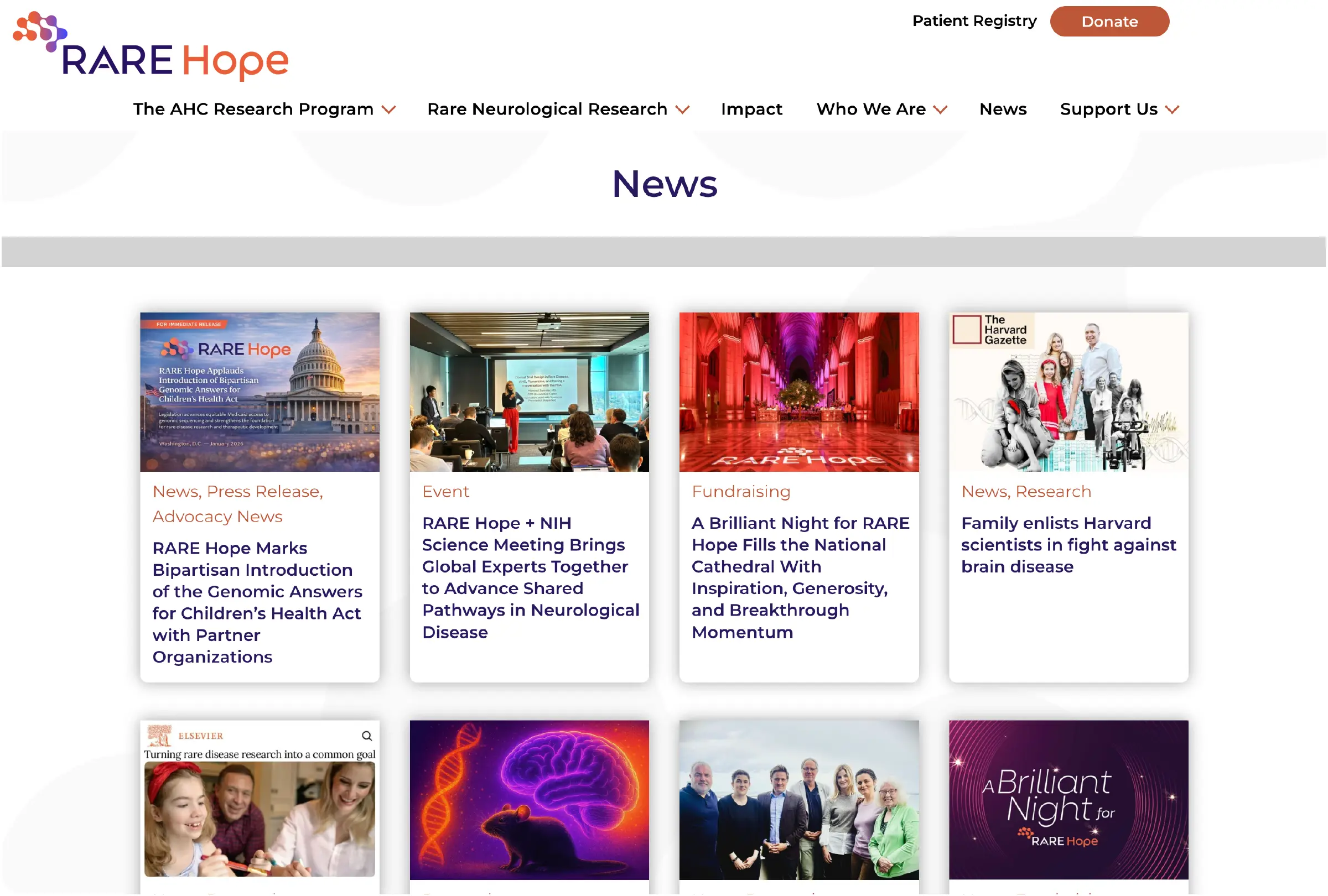Open the Support Us menu
The height and width of the screenshot is (896, 1328).
tap(1108, 109)
